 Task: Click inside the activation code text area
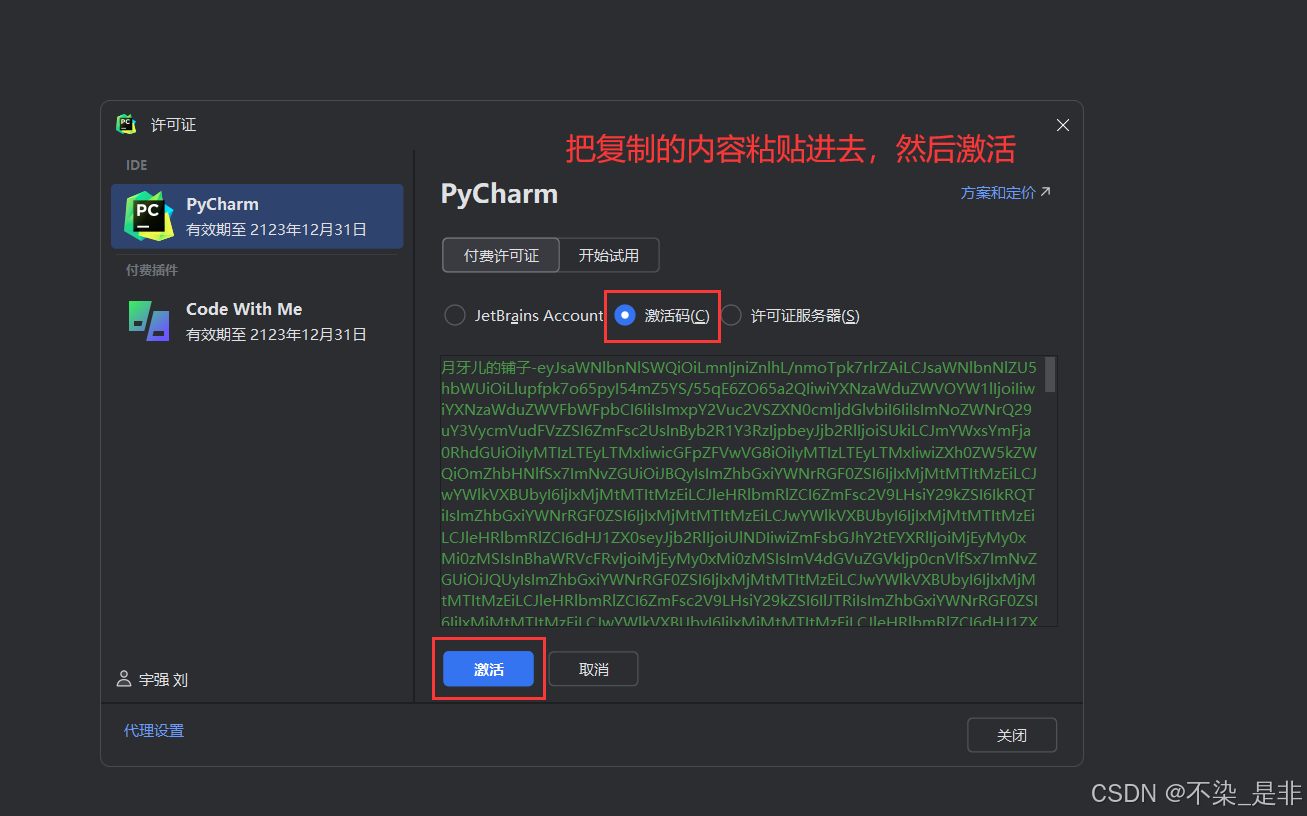743,491
